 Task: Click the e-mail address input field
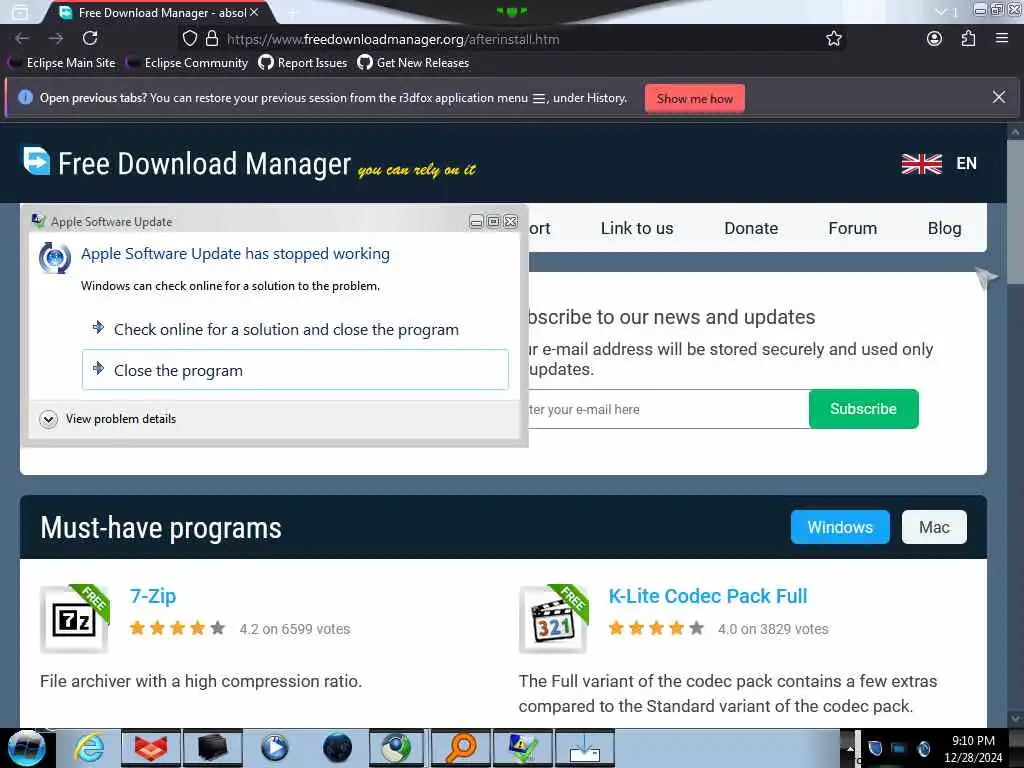pos(668,409)
